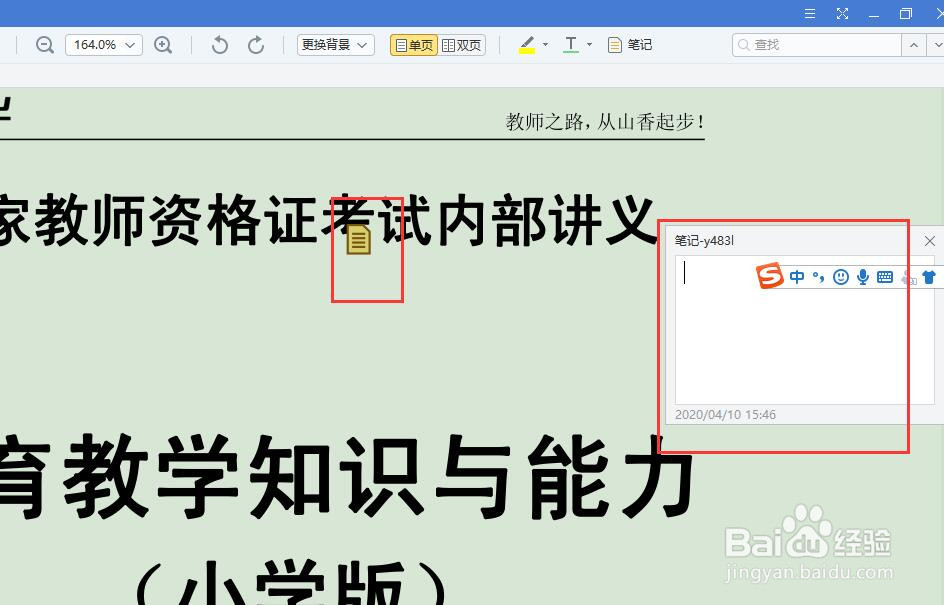
Task: Open the yellow note marker on page
Action: pos(359,239)
